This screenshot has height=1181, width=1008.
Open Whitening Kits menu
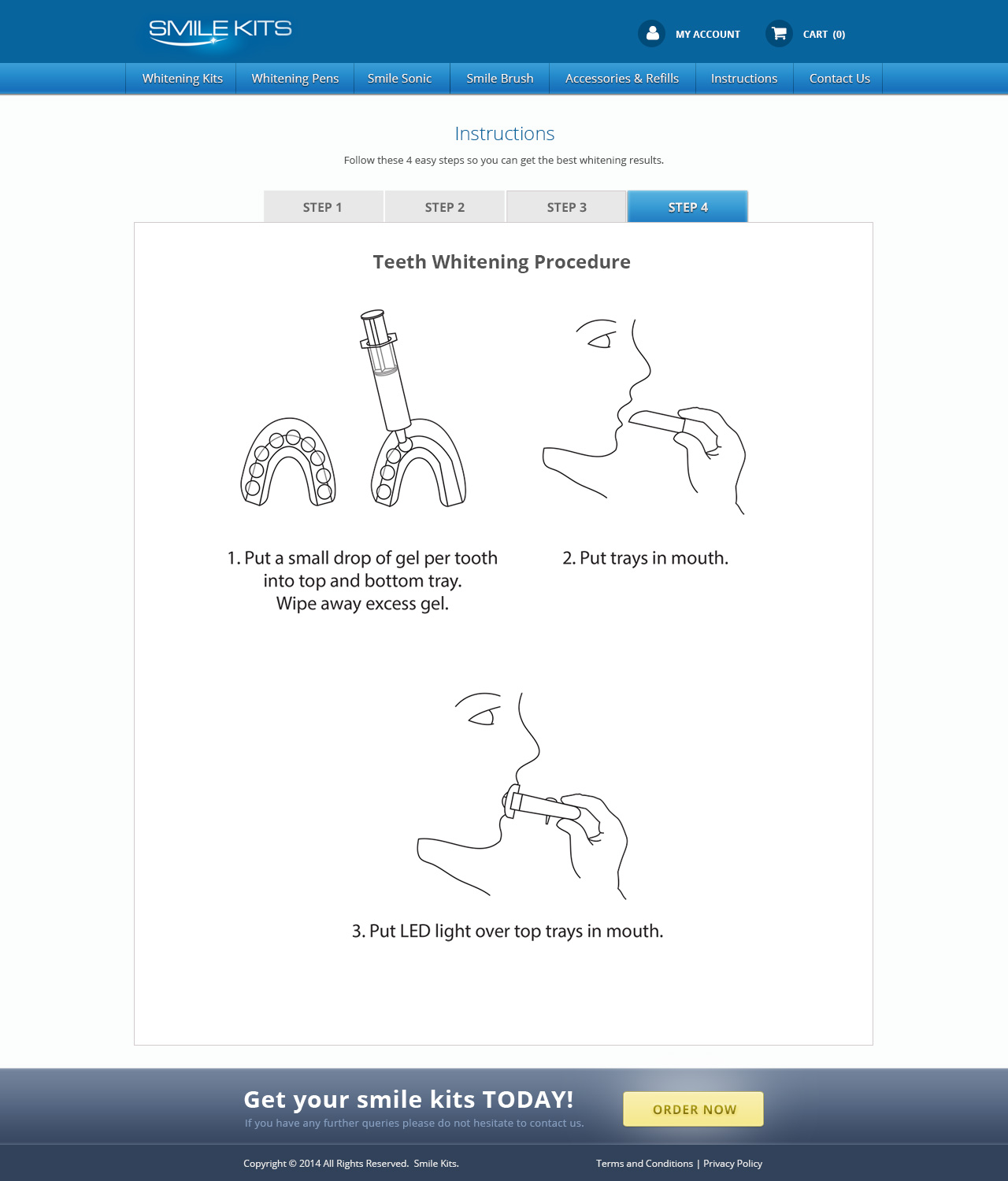(x=182, y=79)
